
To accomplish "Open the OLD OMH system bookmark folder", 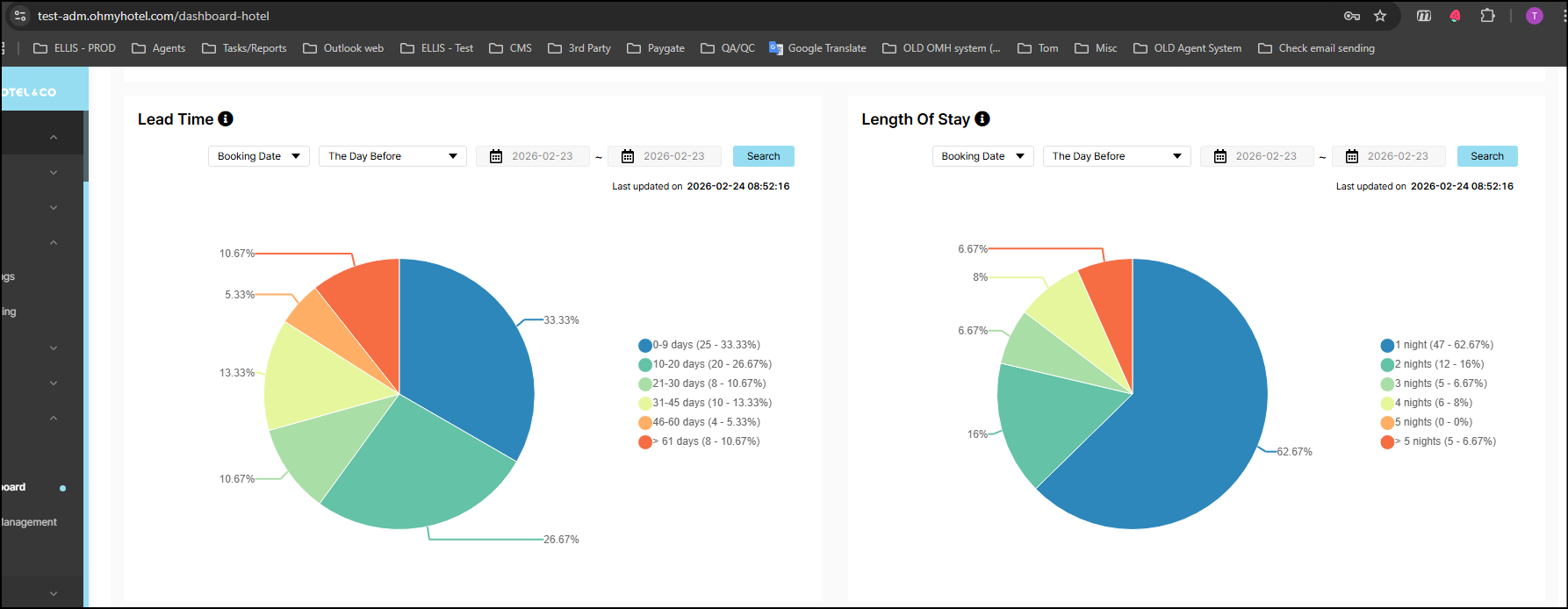I will (941, 48).
